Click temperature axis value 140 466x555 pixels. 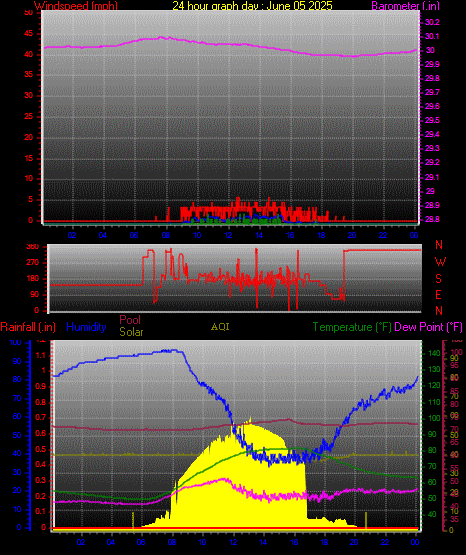point(434,354)
